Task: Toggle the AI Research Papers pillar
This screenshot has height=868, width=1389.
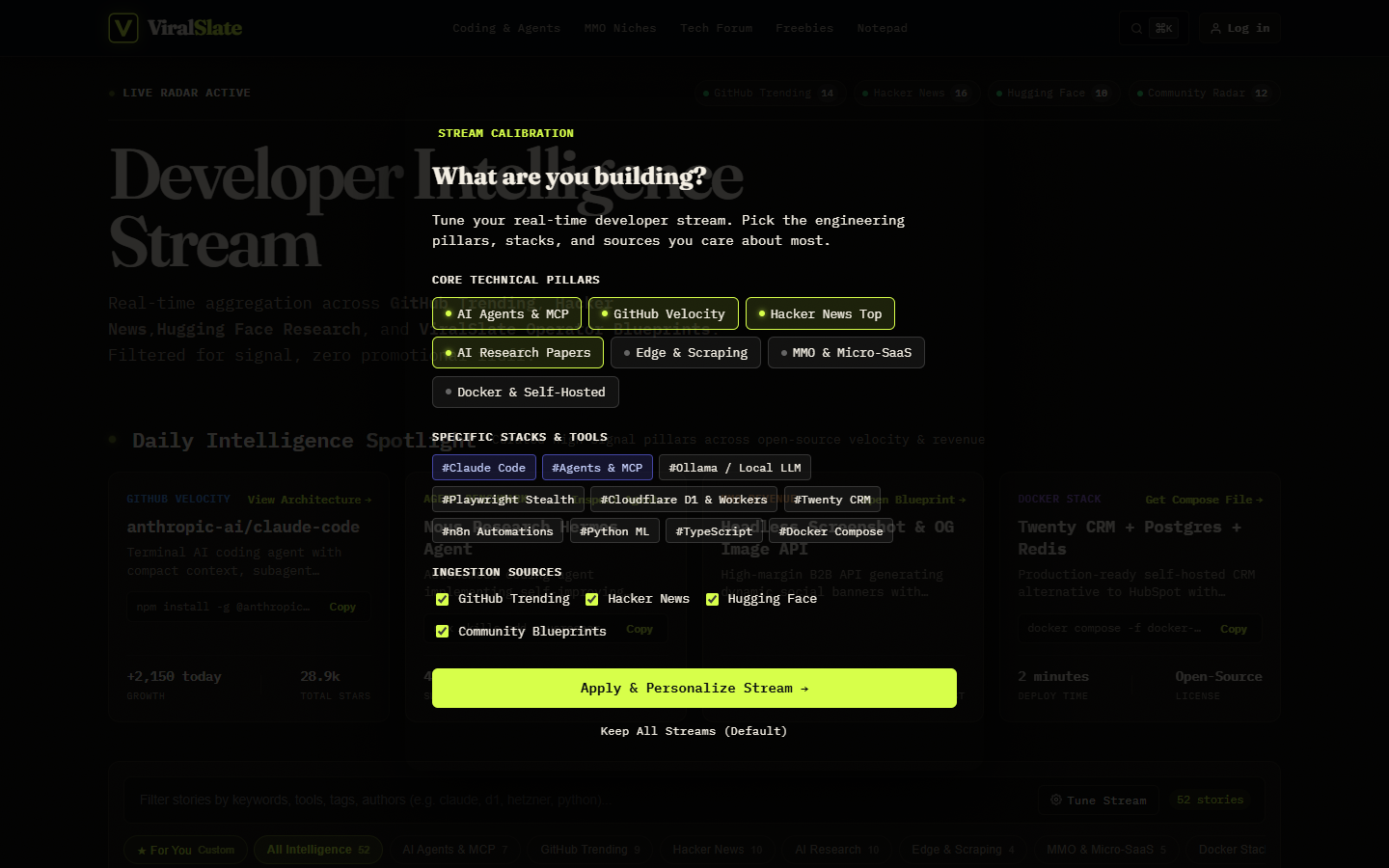Action: pos(518,352)
